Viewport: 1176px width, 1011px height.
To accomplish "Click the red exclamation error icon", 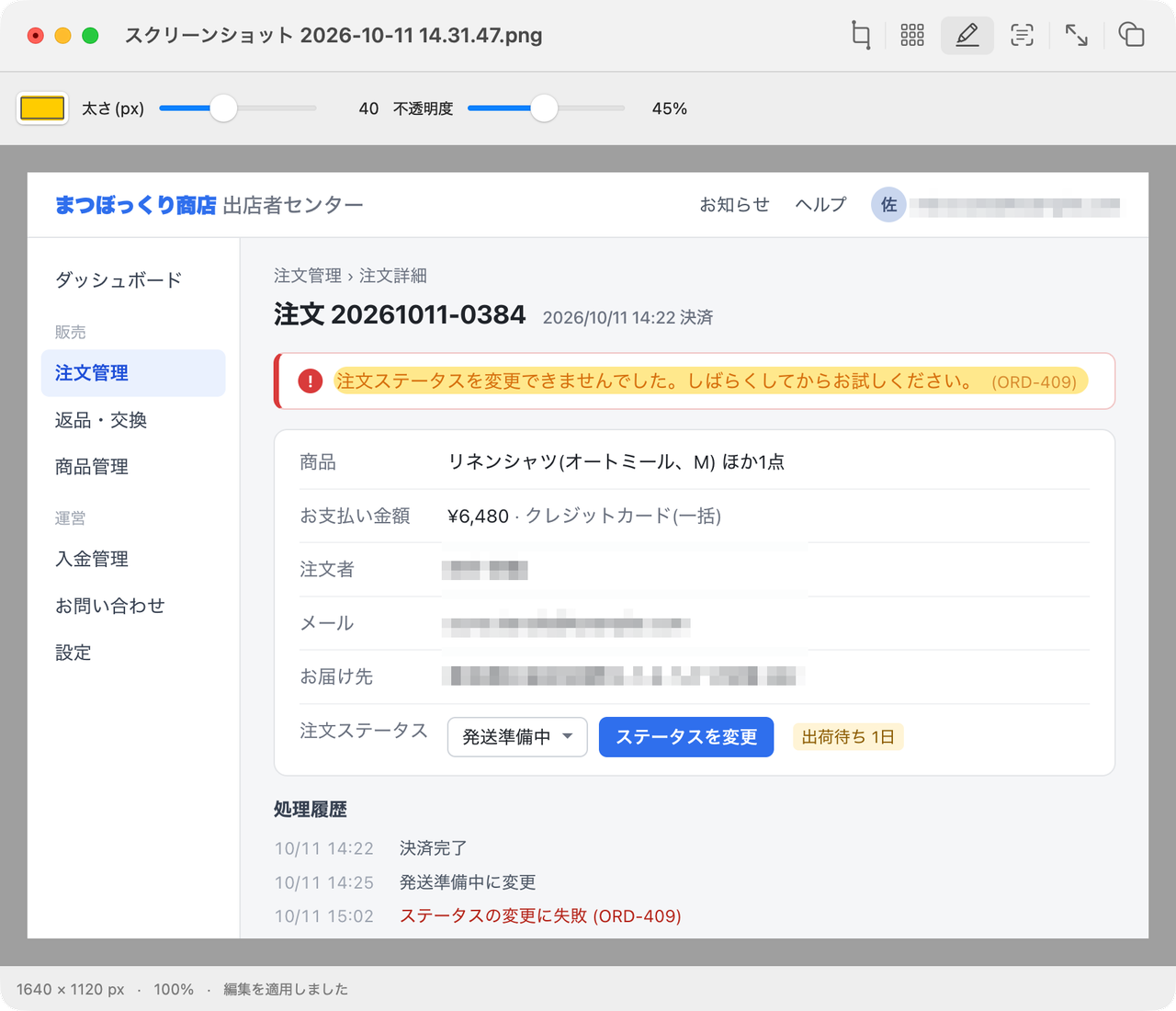I will pyautogui.click(x=311, y=381).
